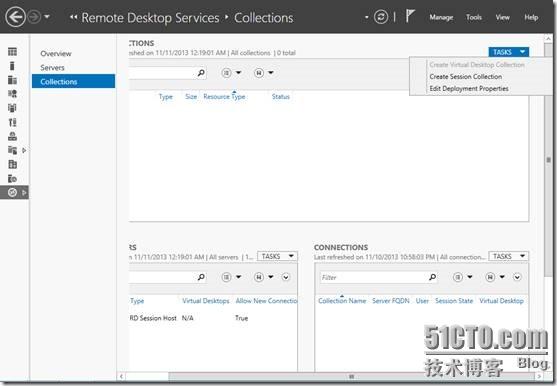This screenshot has height=386, width=557.
Task: Go back with the back arrow button
Action: (x=15, y=17)
